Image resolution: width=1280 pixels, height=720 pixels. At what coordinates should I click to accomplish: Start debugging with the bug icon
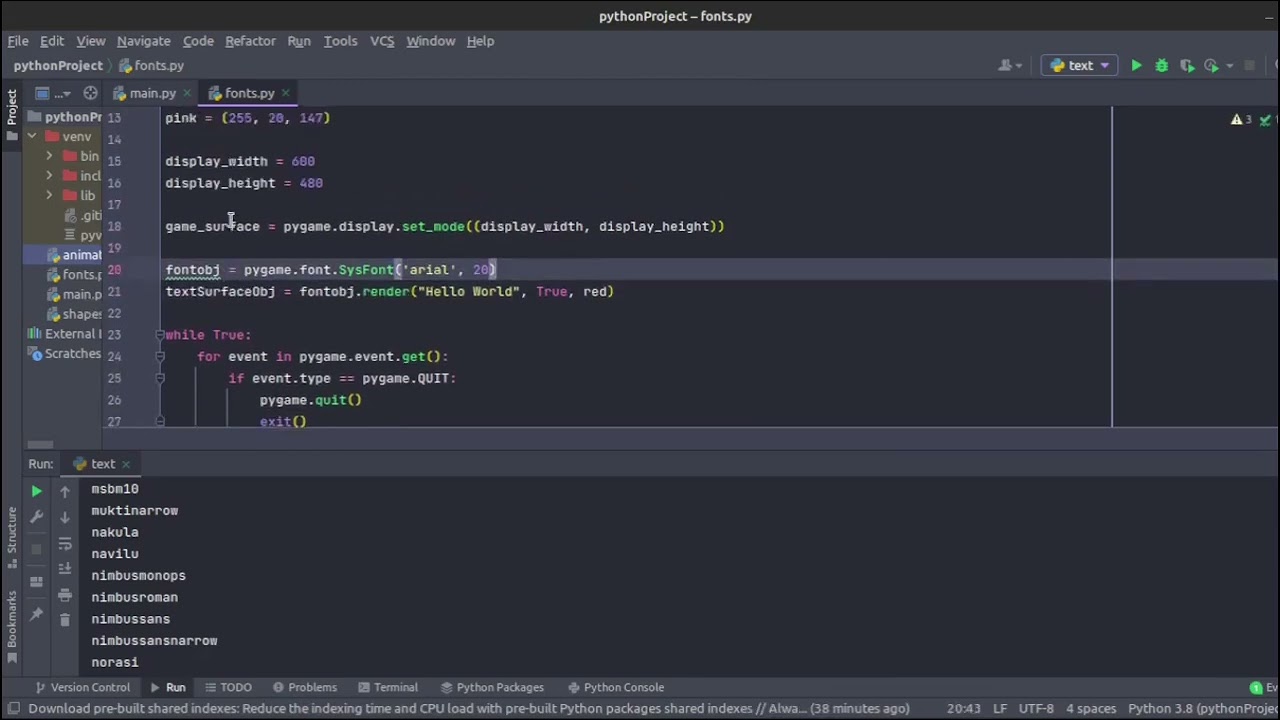(x=1161, y=65)
